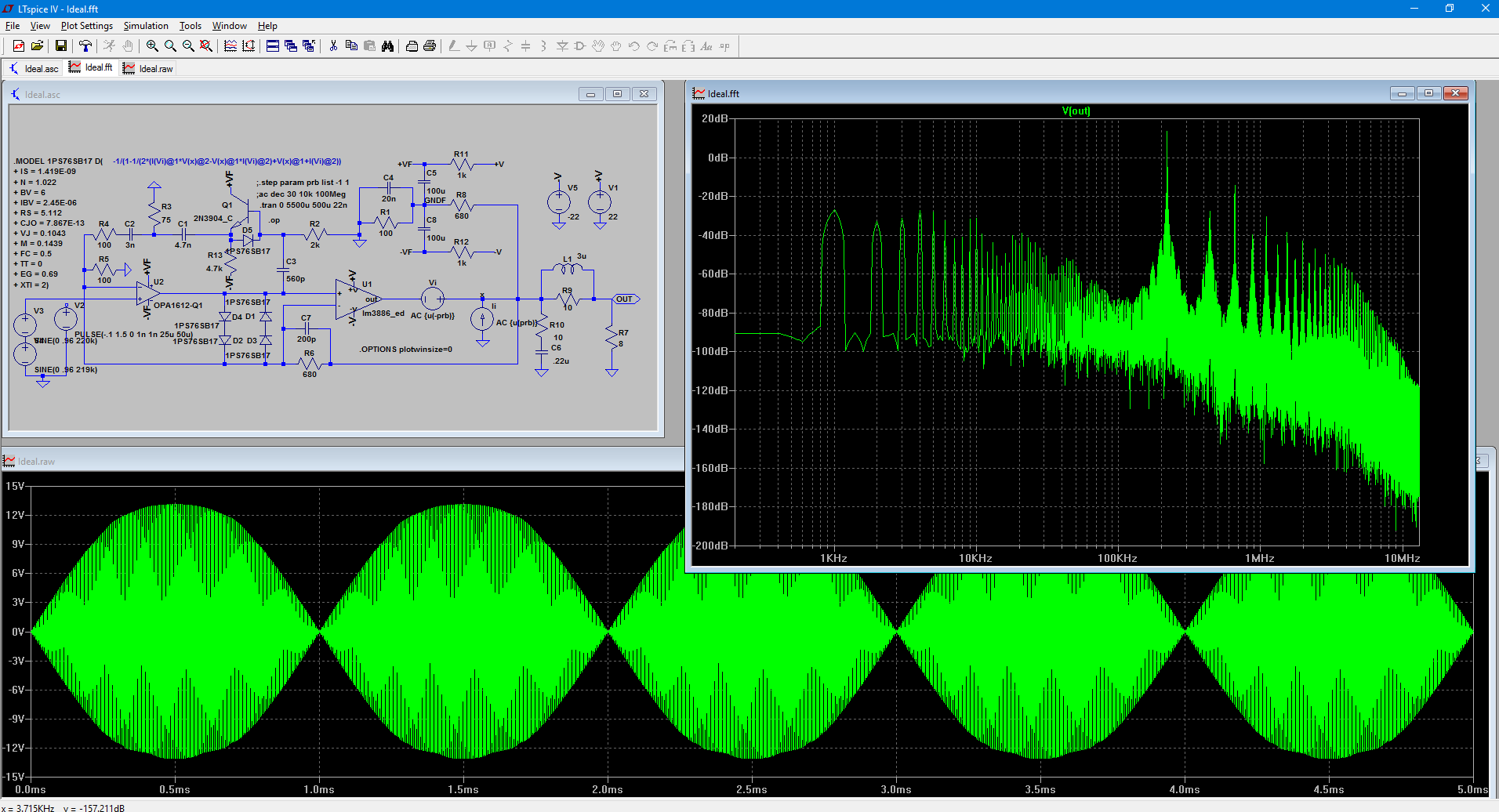Open Print Setup from the toolbar
1499x812 pixels.
(x=412, y=46)
